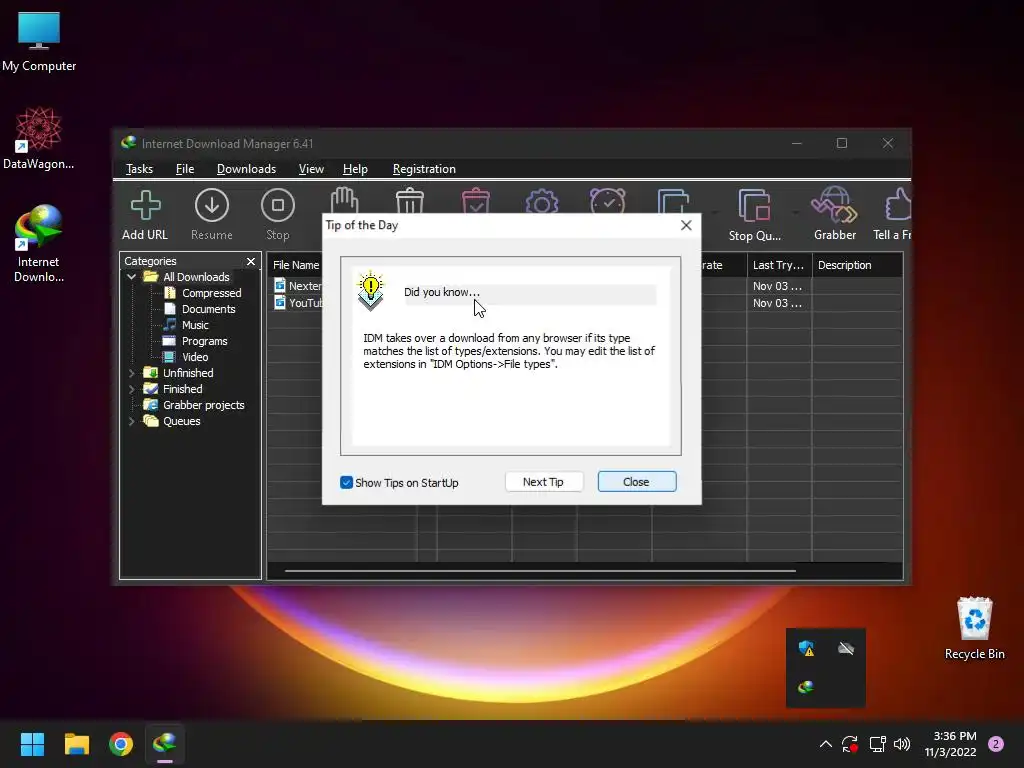
Task: Sort by the Description column header
Action: tap(857, 265)
